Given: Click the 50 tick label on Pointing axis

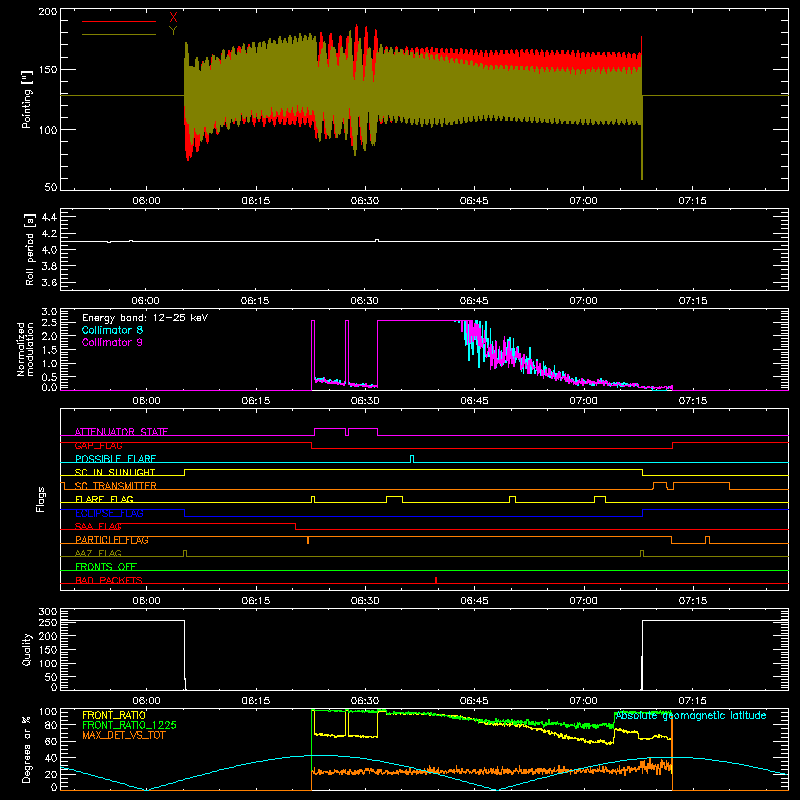Looking at the screenshot, I should pyautogui.click(x=51, y=187).
